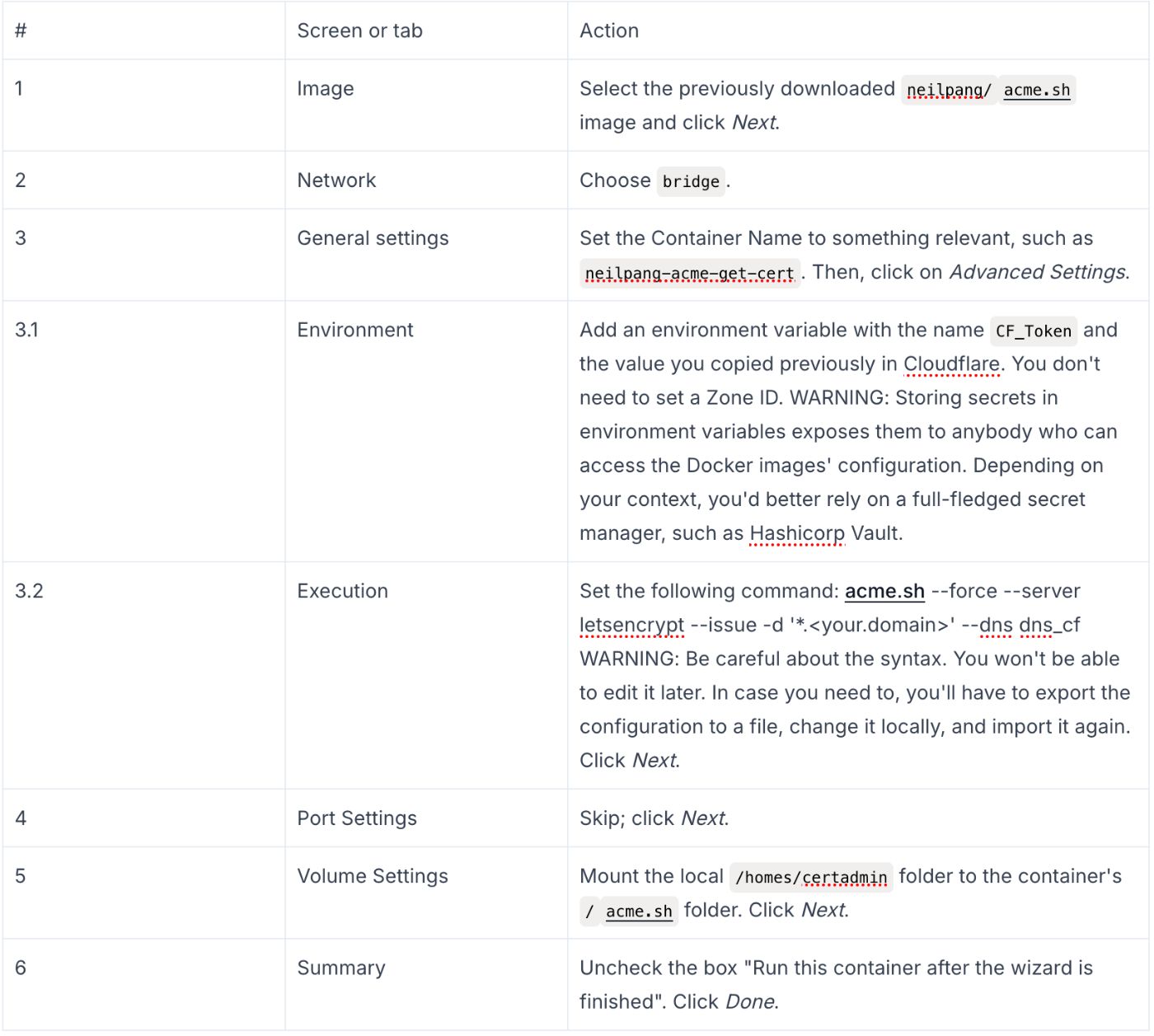Click the Action column header
Viewport: 1154px width, 1036px height.
click(609, 30)
